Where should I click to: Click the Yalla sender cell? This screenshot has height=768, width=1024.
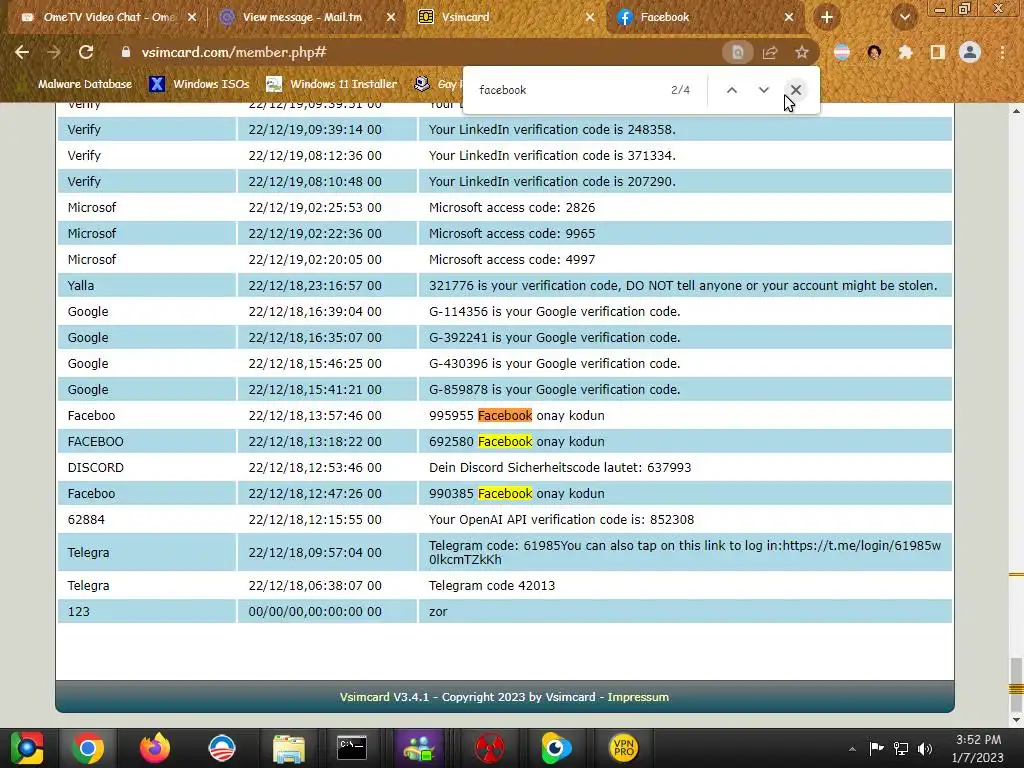click(146, 285)
